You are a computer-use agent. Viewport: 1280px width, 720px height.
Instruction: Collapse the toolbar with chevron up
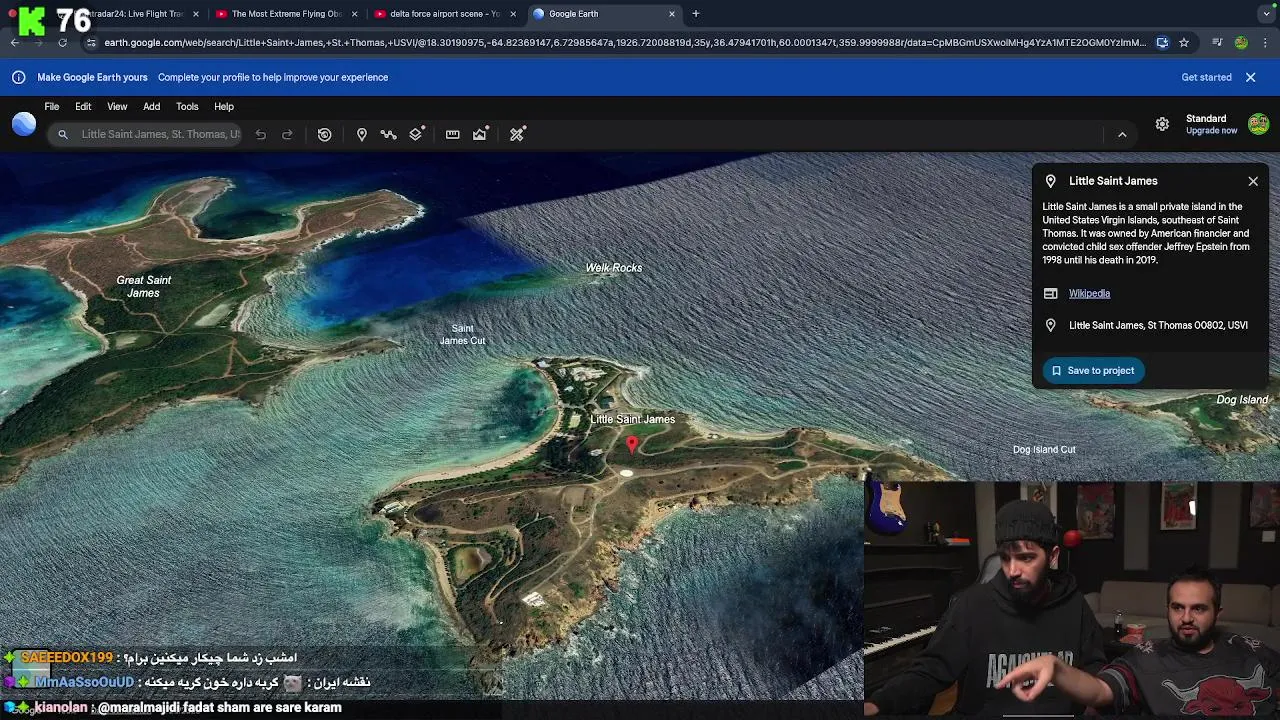point(1122,134)
